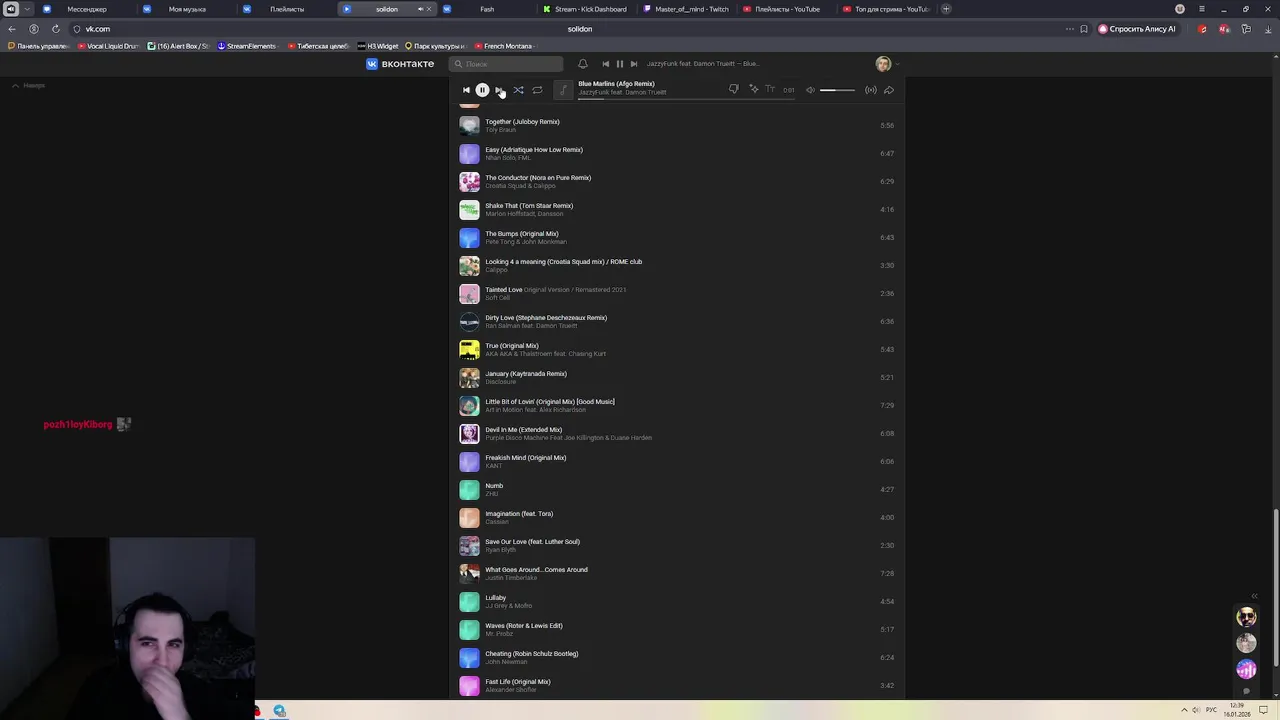Seek on the track progress bar

686,99
